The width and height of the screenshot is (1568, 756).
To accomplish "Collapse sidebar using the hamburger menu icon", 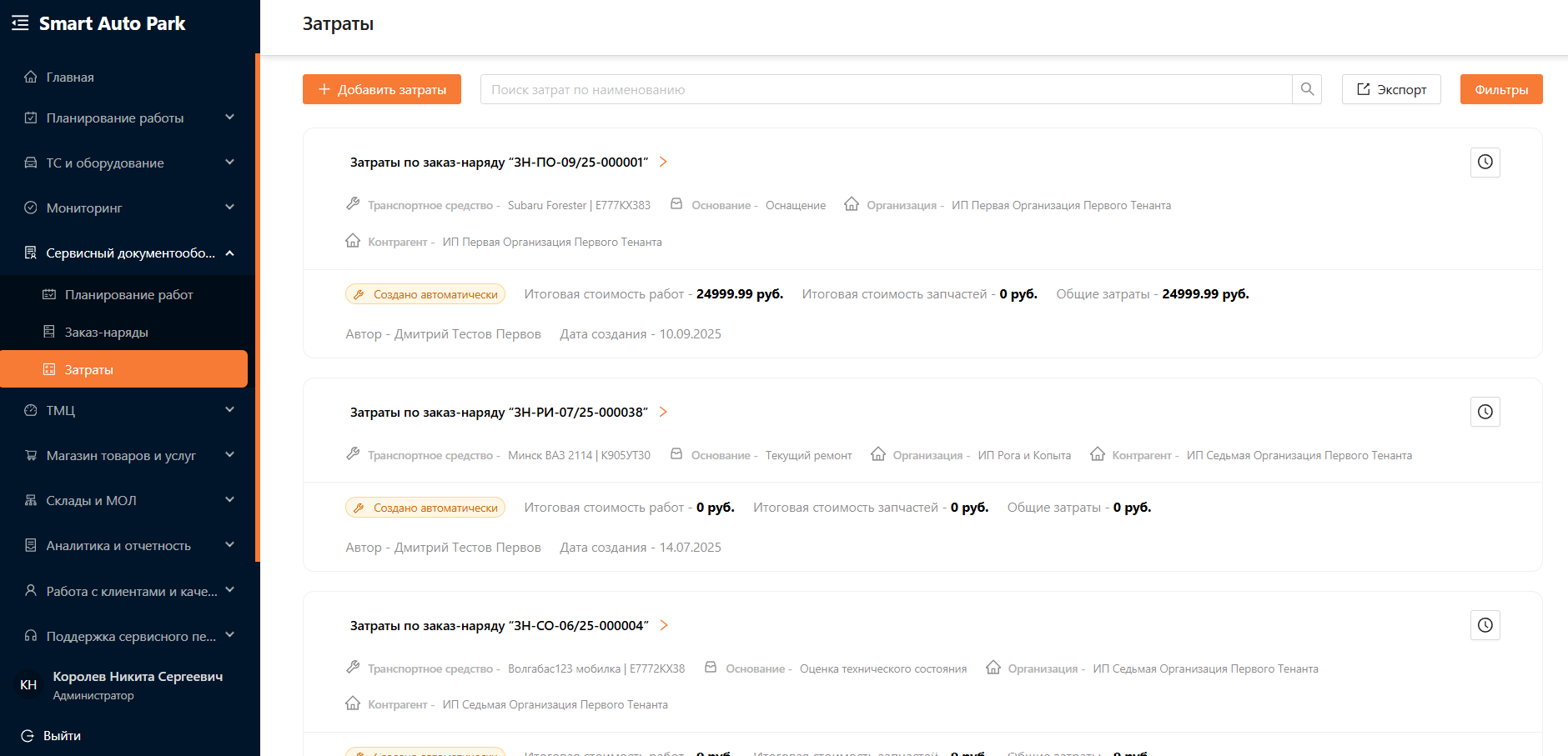I will click(20, 23).
